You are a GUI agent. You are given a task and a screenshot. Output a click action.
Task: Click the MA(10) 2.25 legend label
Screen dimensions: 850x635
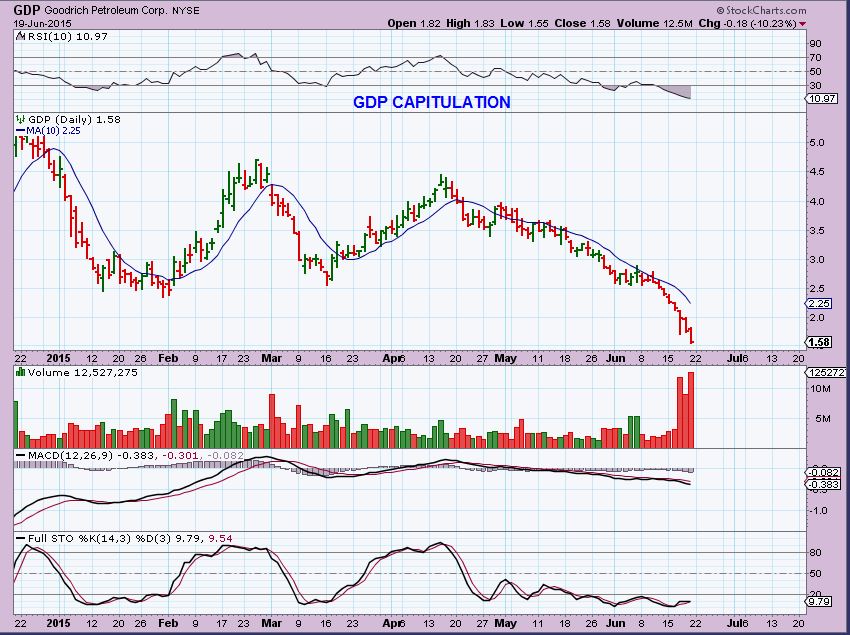click(x=54, y=131)
